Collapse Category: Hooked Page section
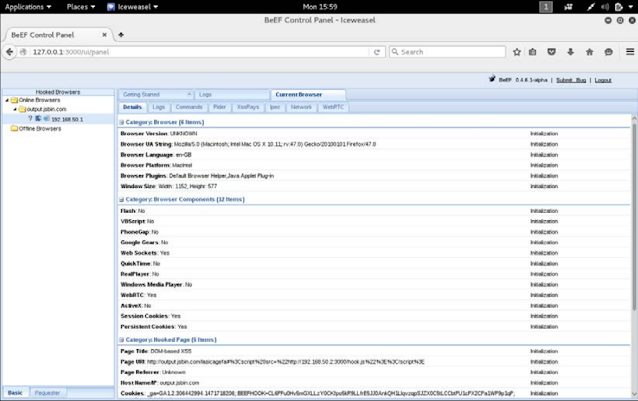The height and width of the screenshot is (401, 638). pyautogui.click(x=122, y=340)
